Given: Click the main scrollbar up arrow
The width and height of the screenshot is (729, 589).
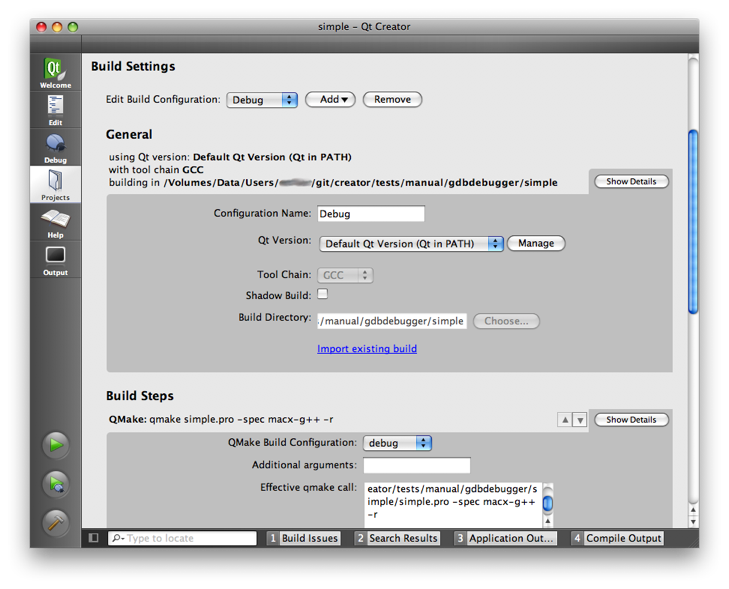Looking at the screenshot, I should coord(693,510).
